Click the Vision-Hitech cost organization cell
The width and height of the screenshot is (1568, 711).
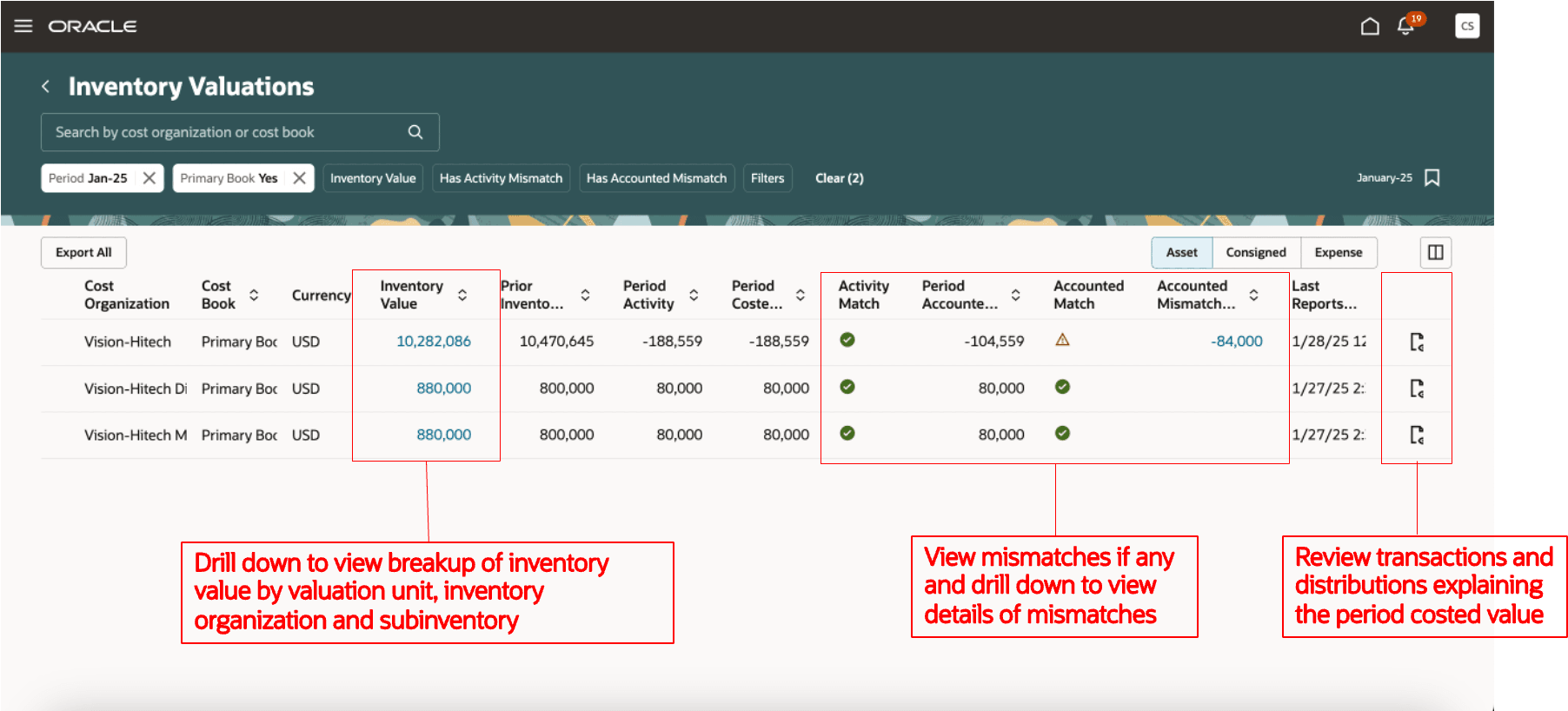128,342
